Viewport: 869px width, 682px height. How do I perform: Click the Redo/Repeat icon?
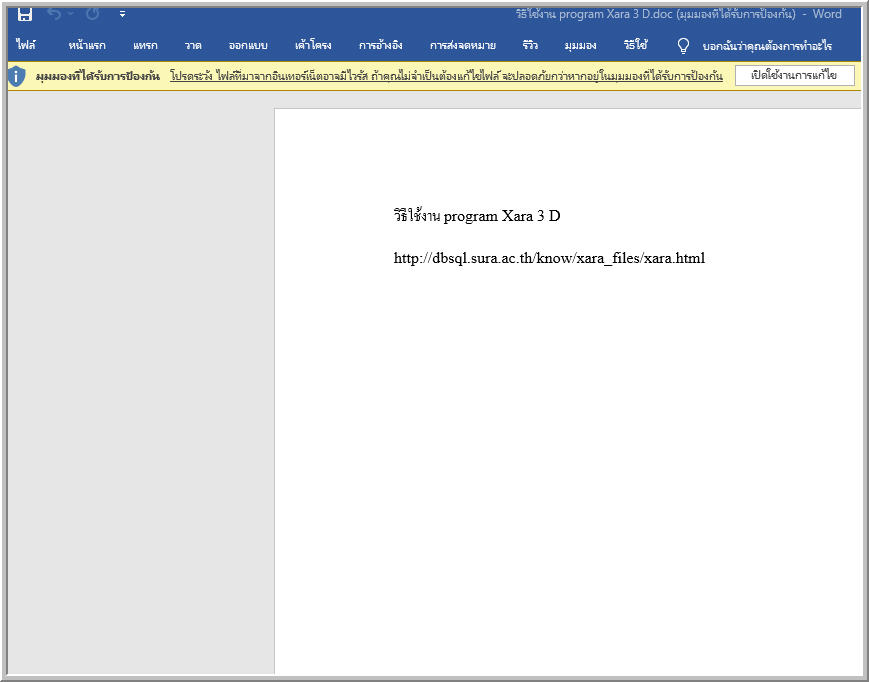(93, 14)
